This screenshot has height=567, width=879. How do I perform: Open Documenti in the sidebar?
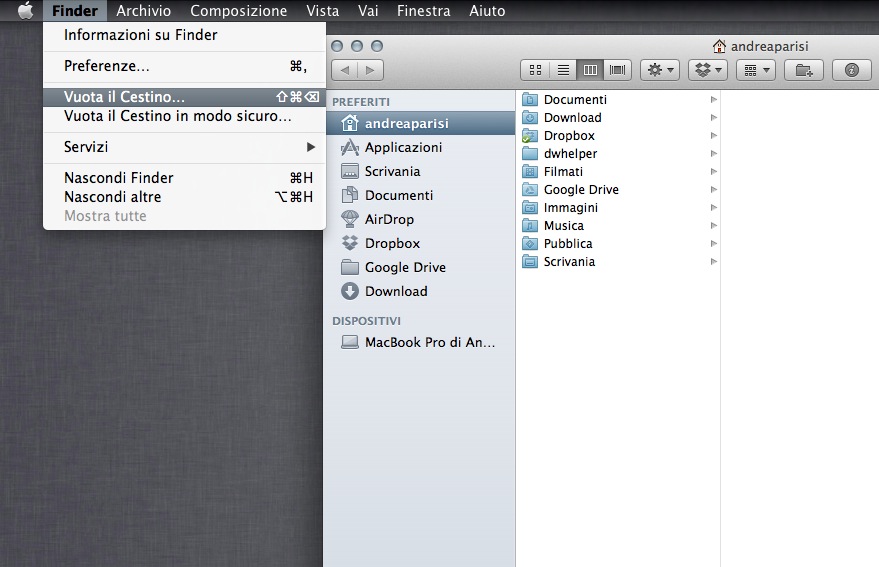(x=420, y=195)
